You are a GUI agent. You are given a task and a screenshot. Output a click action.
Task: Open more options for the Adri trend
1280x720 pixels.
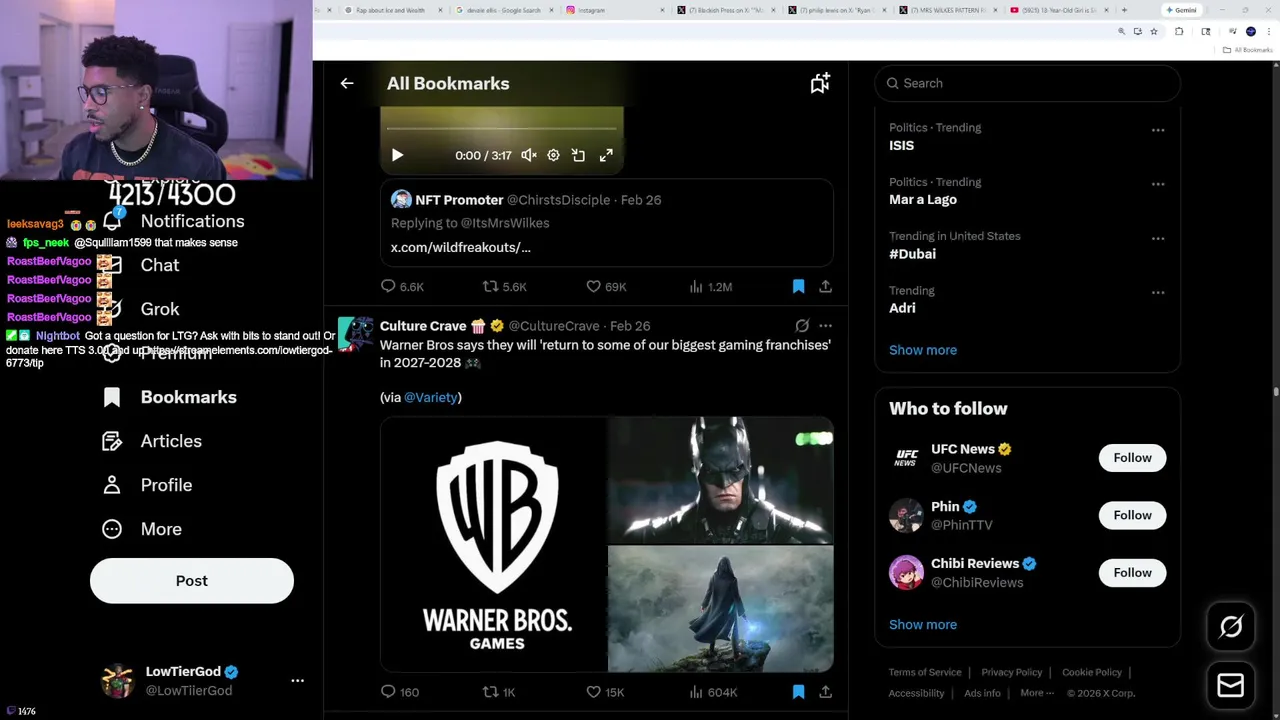click(x=1158, y=292)
